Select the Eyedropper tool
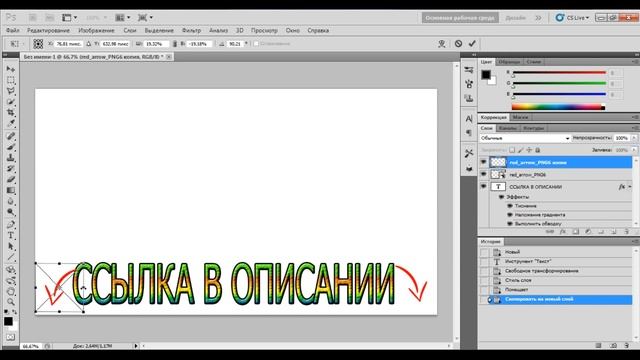640x360 pixels. pyautogui.click(x=11, y=123)
